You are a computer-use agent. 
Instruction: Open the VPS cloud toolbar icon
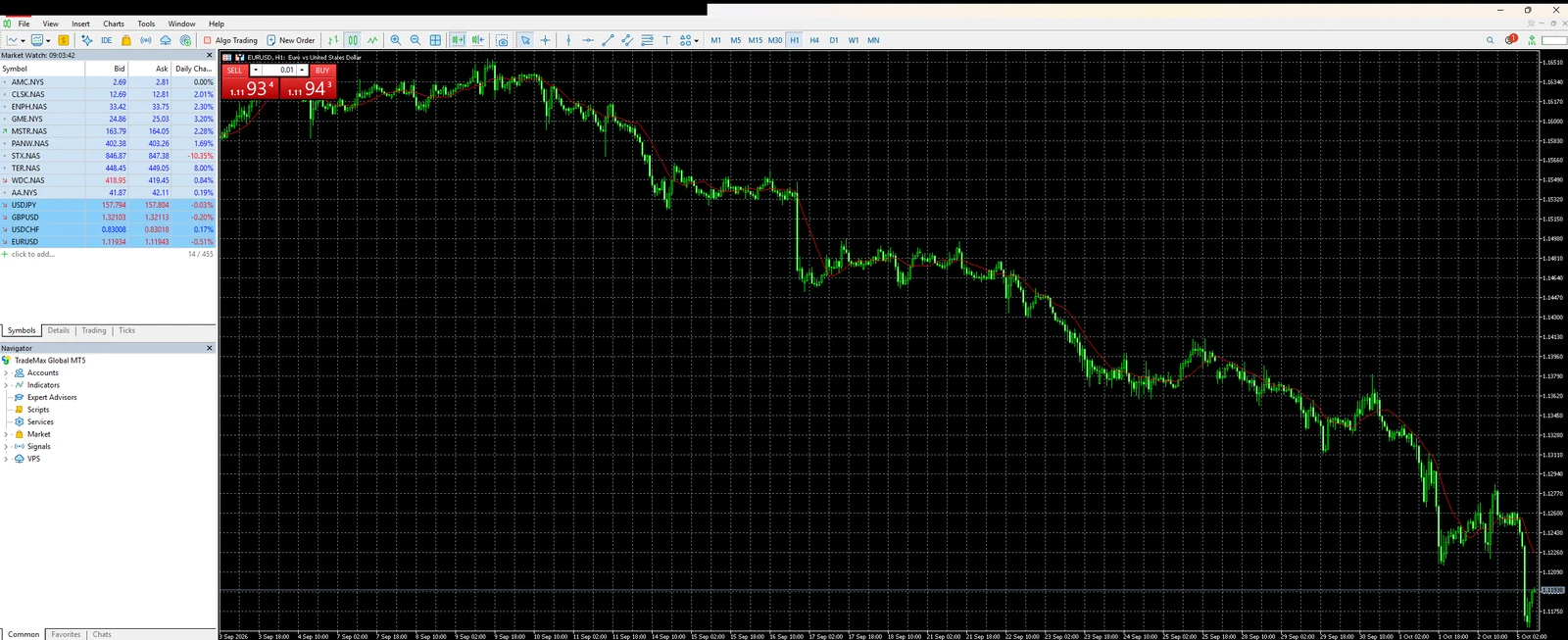tap(166, 40)
